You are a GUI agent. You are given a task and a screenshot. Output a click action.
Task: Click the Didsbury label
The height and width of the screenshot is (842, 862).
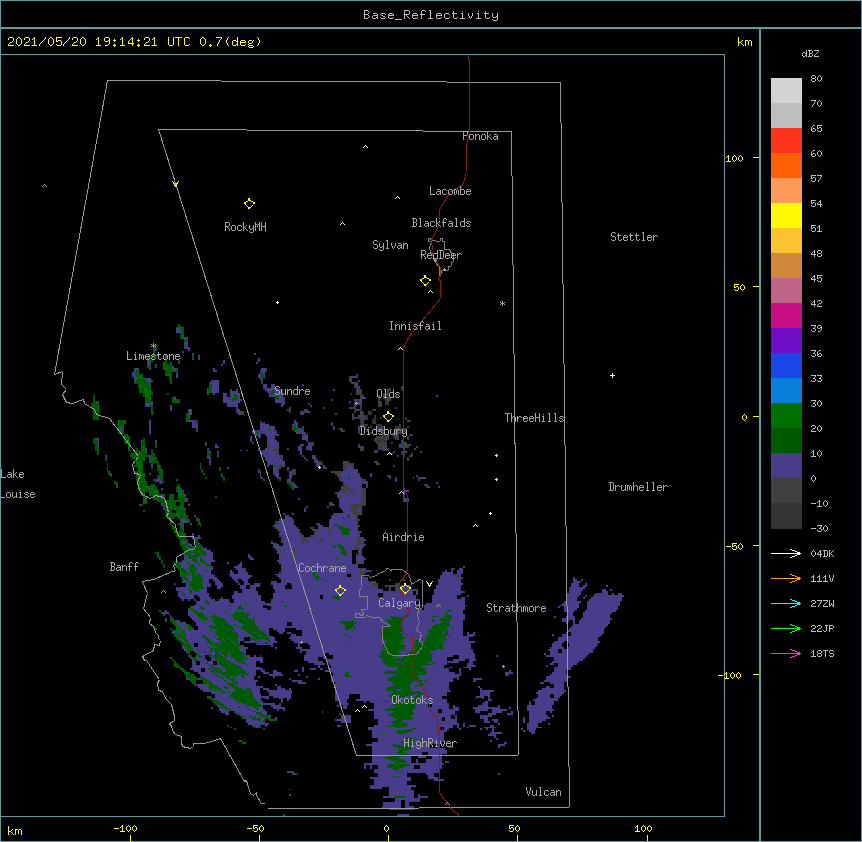(383, 431)
